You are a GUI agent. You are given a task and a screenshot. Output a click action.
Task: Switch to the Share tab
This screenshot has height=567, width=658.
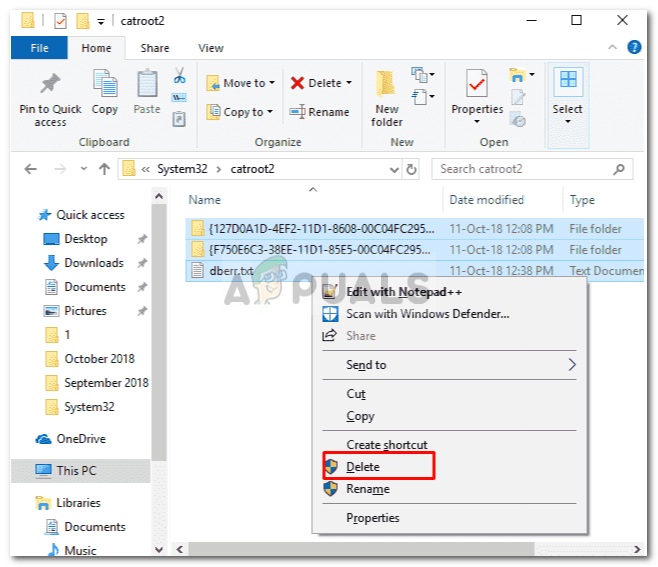pos(155,48)
